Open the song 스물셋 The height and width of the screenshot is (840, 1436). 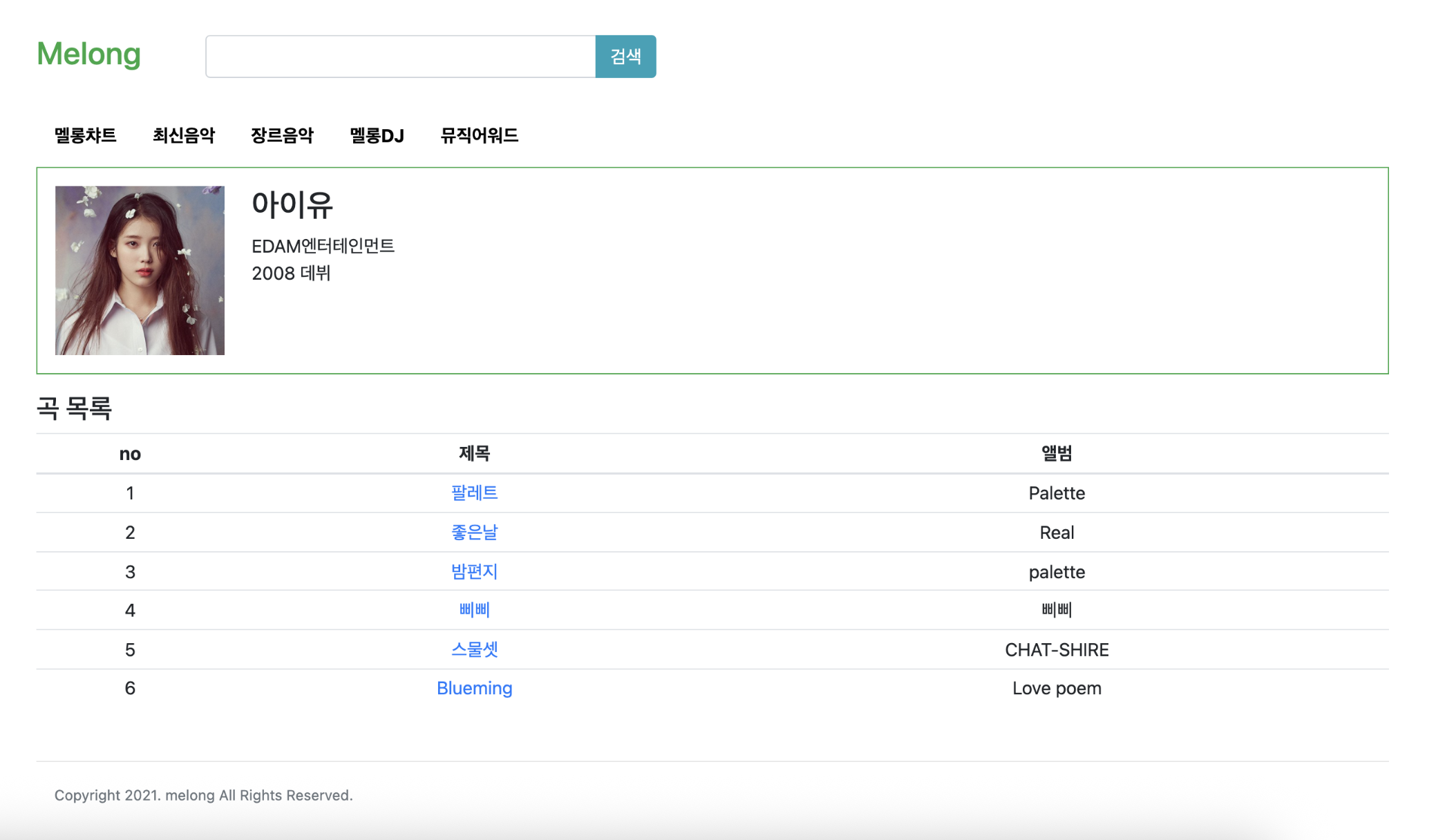pyautogui.click(x=475, y=649)
